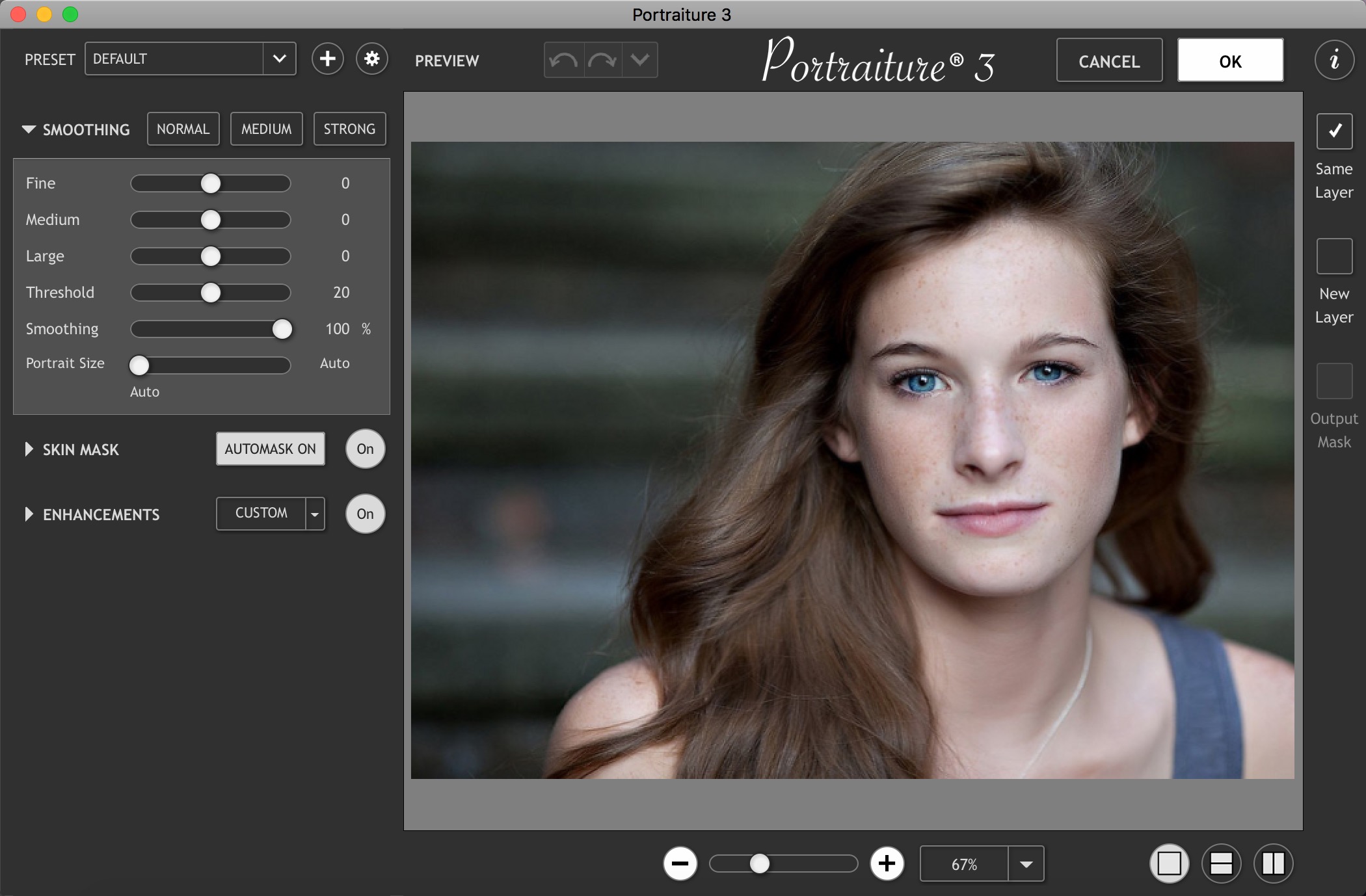Open preset settings gear icon
The width and height of the screenshot is (1366, 896).
click(x=372, y=59)
